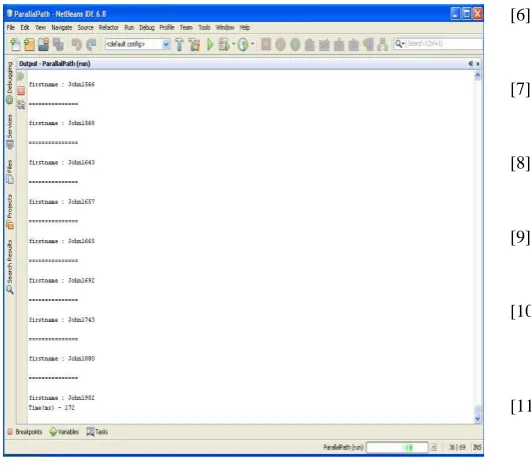Open the Team menu
Screen dimensions: 531x468
(186, 27)
